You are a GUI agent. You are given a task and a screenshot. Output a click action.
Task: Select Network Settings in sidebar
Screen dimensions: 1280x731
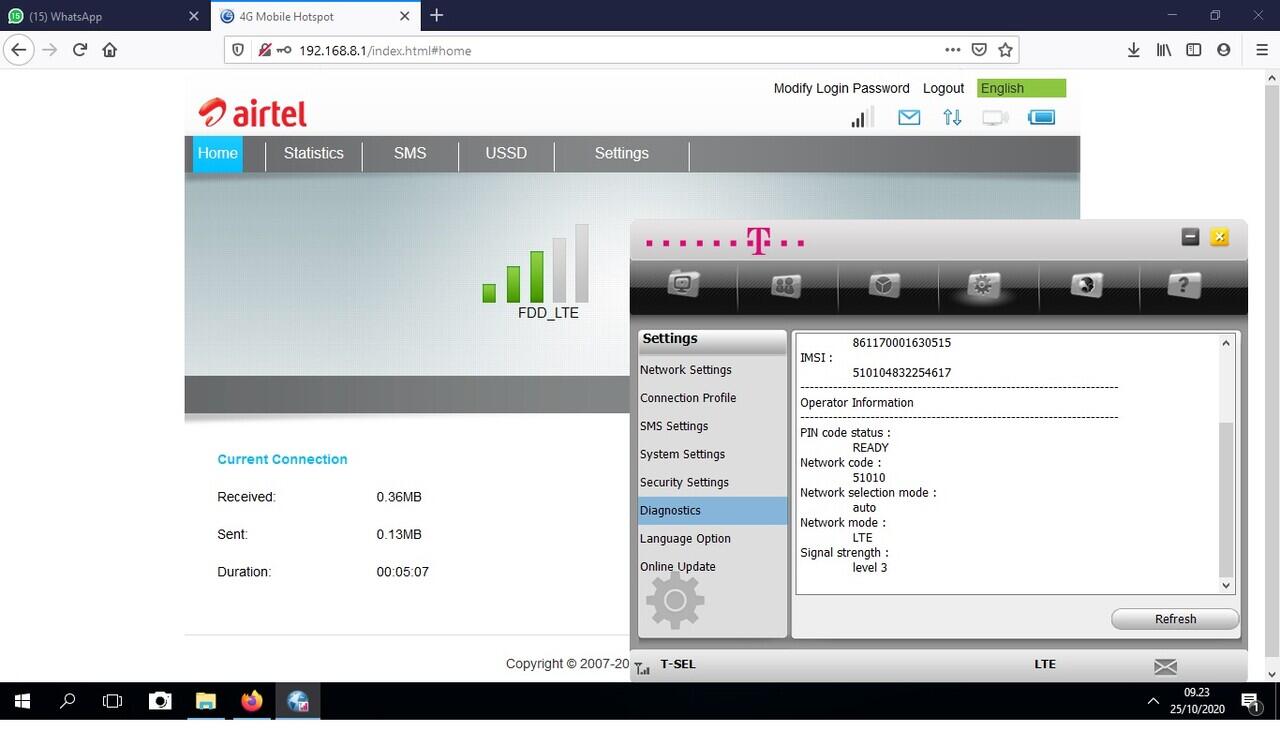(x=712, y=370)
